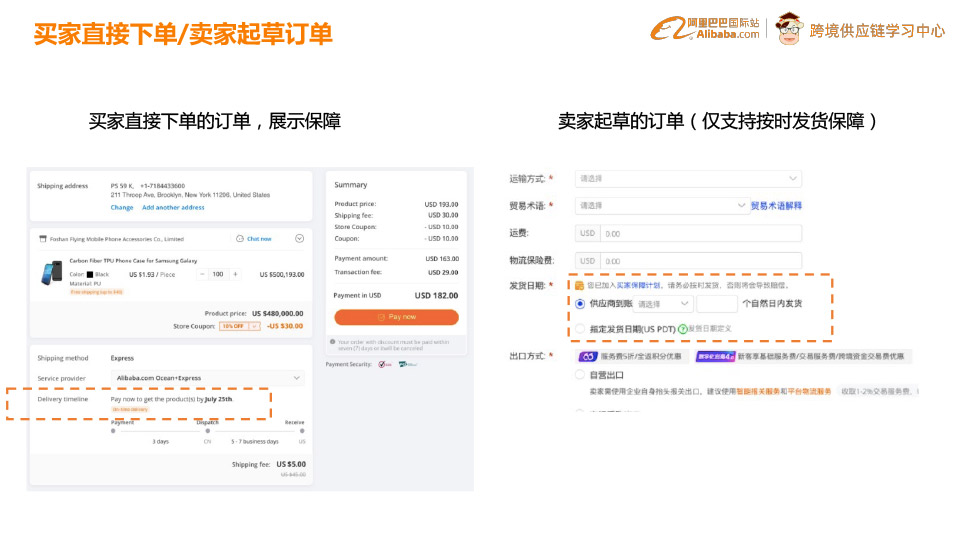Click the Add another address link
The height and width of the screenshot is (540, 960).
tap(173, 207)
